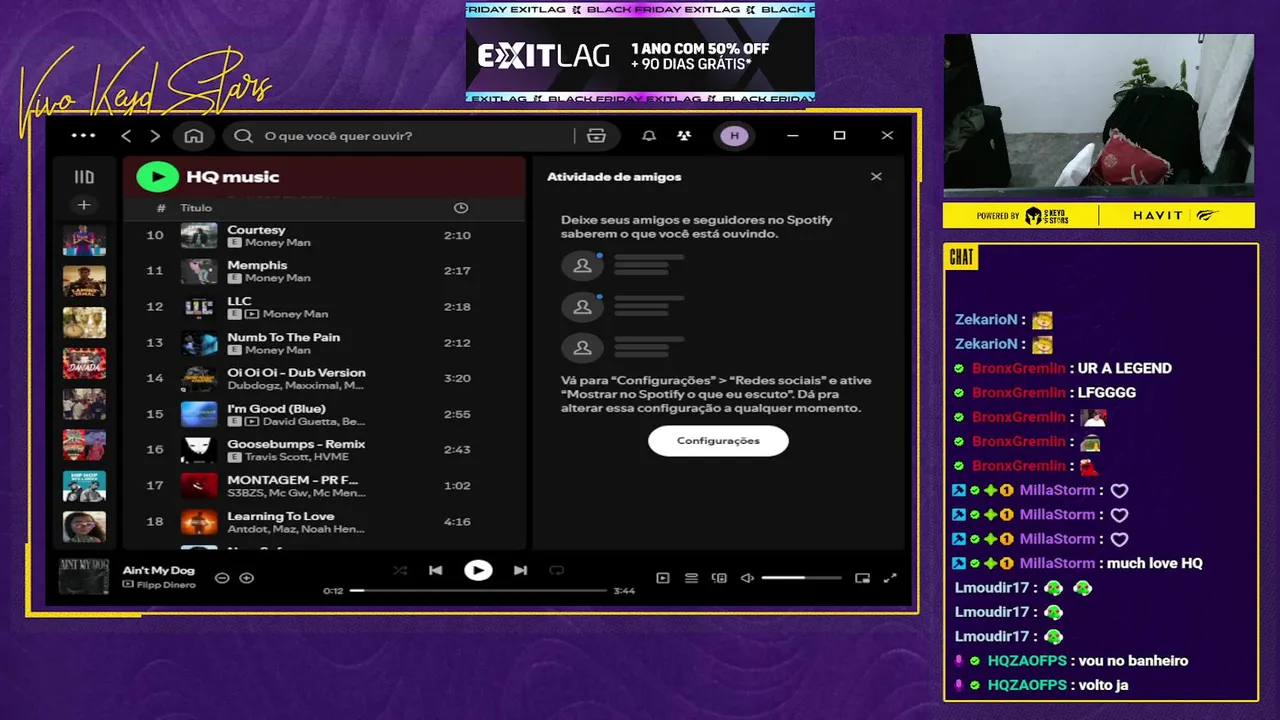Open the Browse icon in the search bar
The width and height of the screenshot is (1280, 720).
(x=597, y=136)
